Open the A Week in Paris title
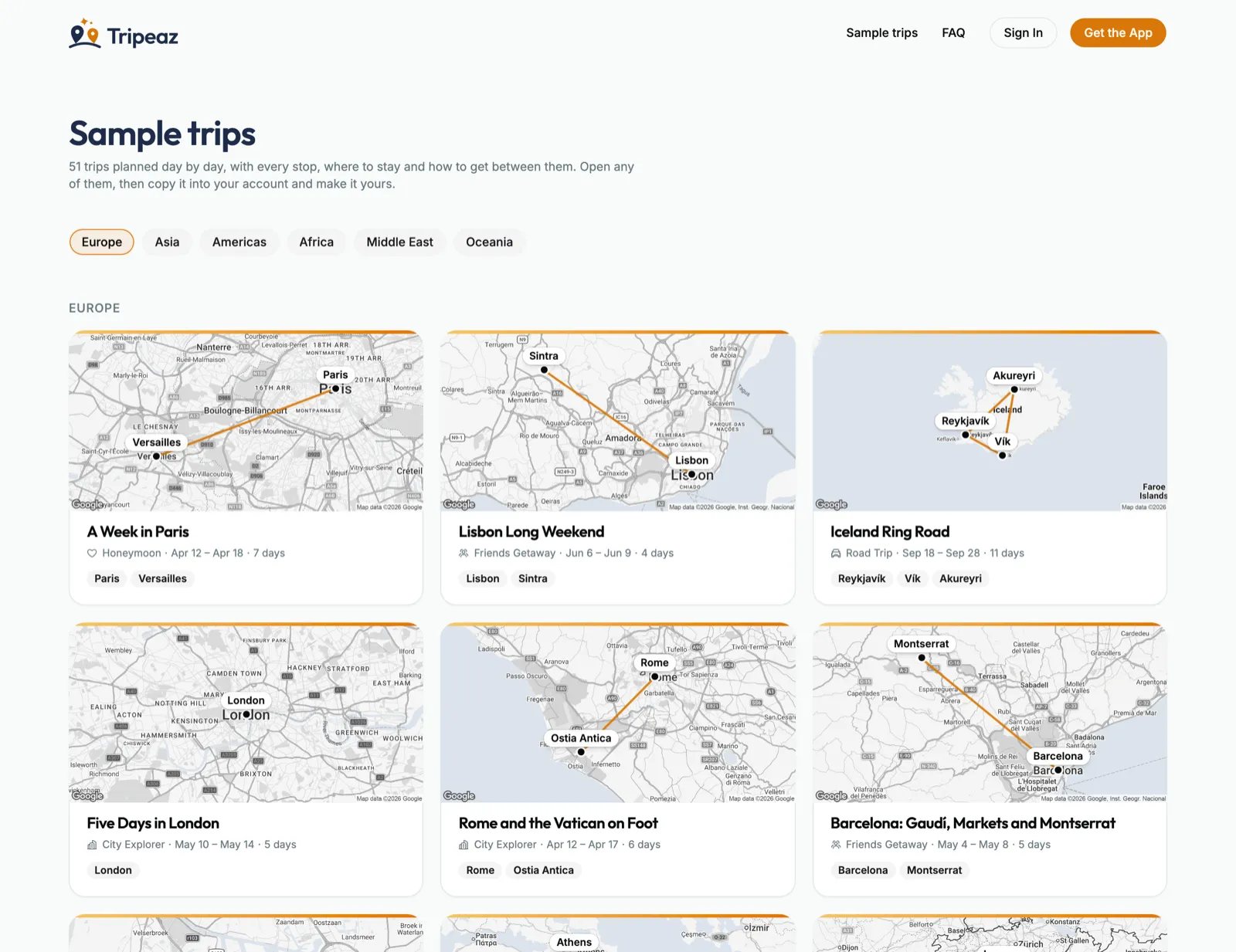The width and height of the screenshot is (1236, 952). click(x=138, y=532)
